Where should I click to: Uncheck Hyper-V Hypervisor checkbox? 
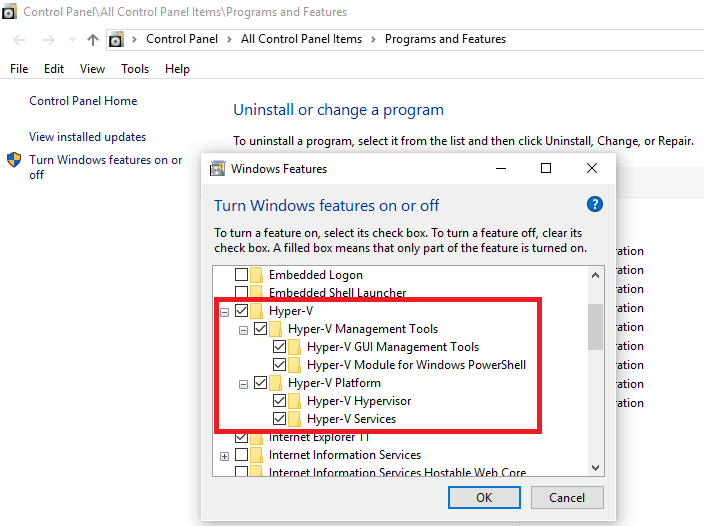click(x=279, y=400)
